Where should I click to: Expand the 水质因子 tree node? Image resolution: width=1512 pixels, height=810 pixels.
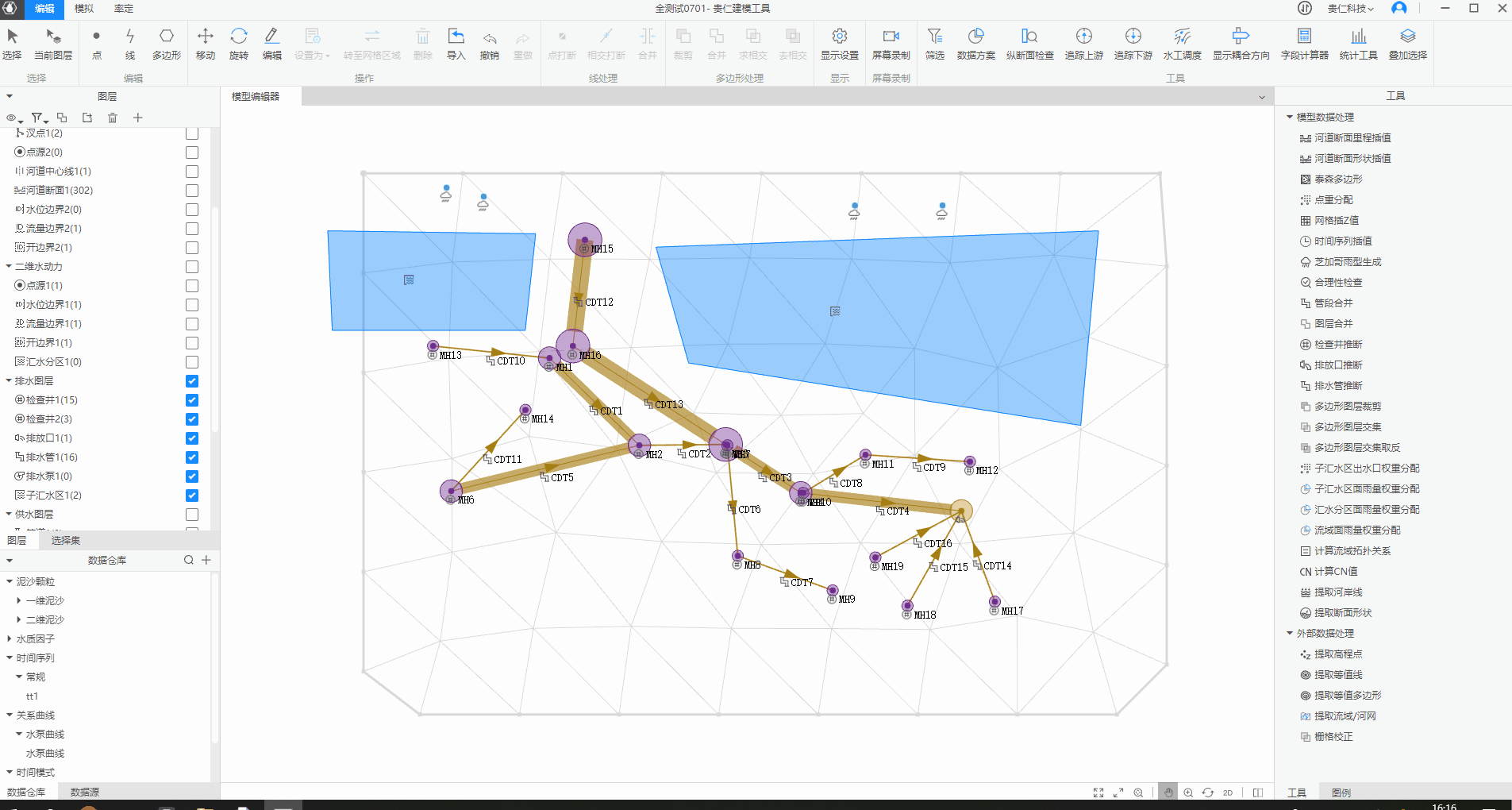(10, 638)
